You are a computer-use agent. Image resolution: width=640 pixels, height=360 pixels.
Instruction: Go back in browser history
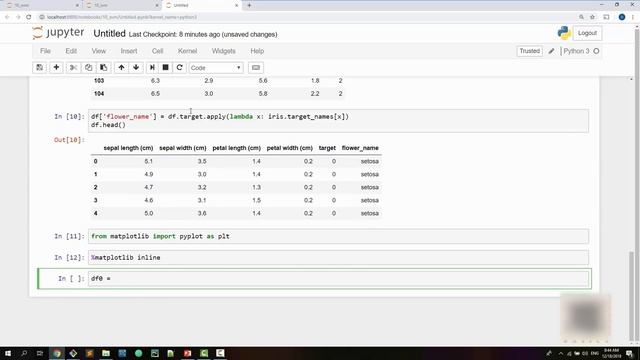[x=7, y=17]
